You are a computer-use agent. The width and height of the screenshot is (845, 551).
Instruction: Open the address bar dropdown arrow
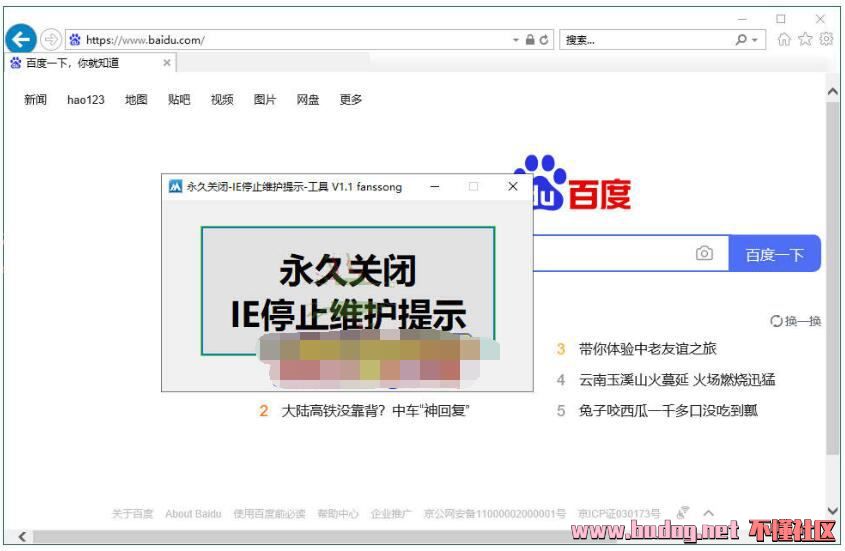[516, 40]
